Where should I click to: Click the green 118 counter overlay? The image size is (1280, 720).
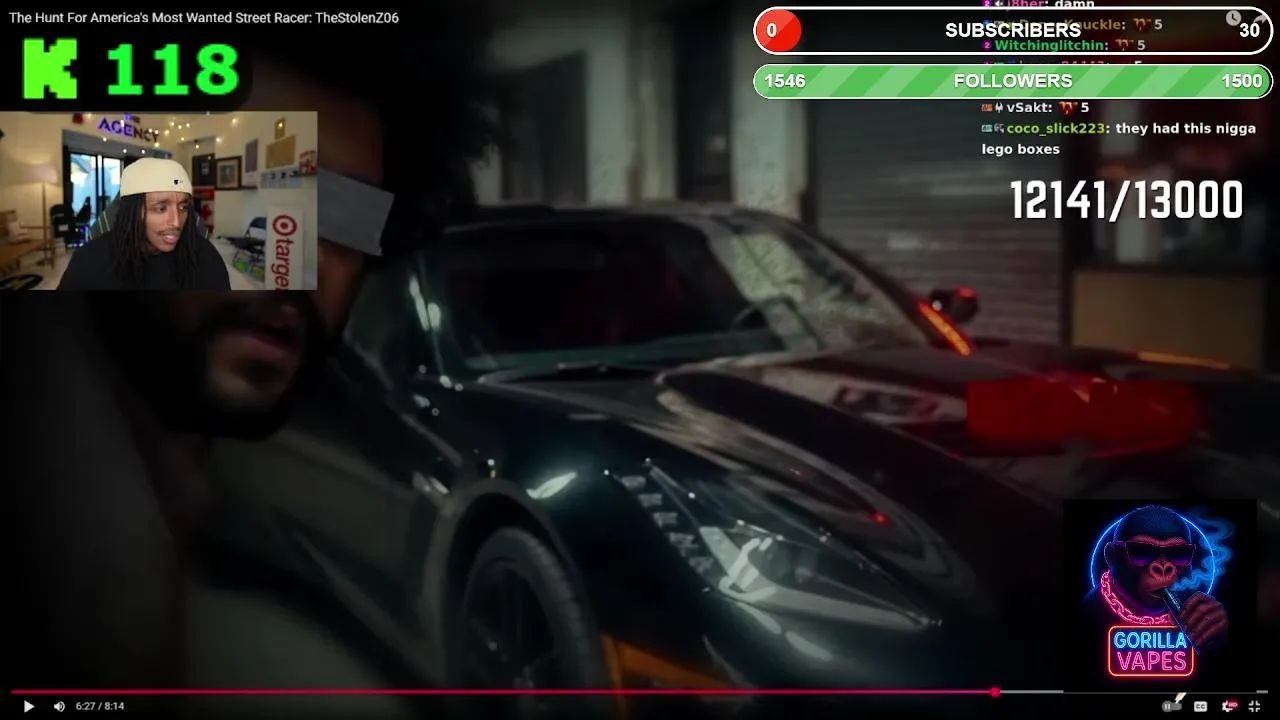[x=173, y=70]
